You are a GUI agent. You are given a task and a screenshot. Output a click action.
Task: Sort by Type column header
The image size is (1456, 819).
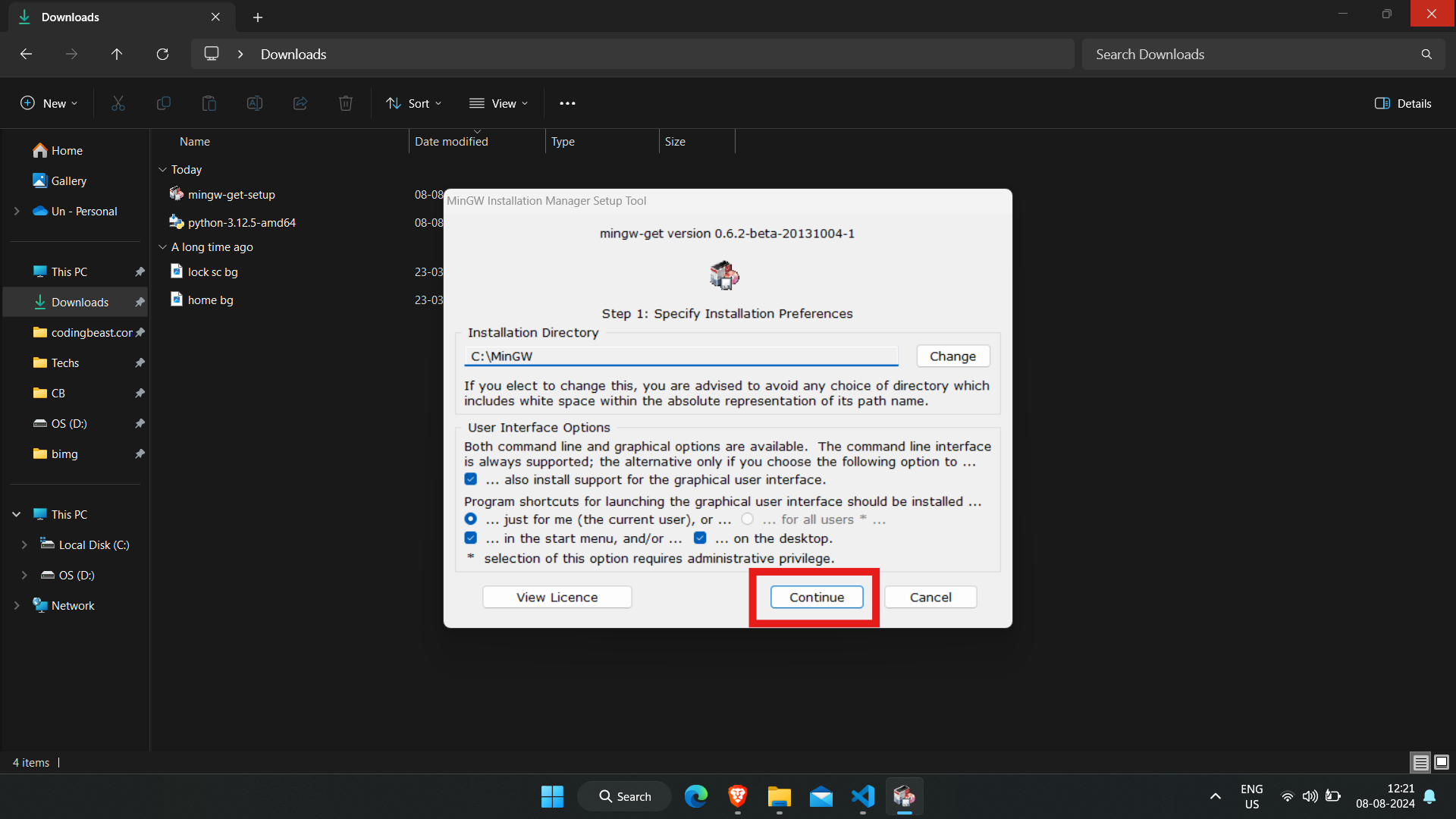563,141
